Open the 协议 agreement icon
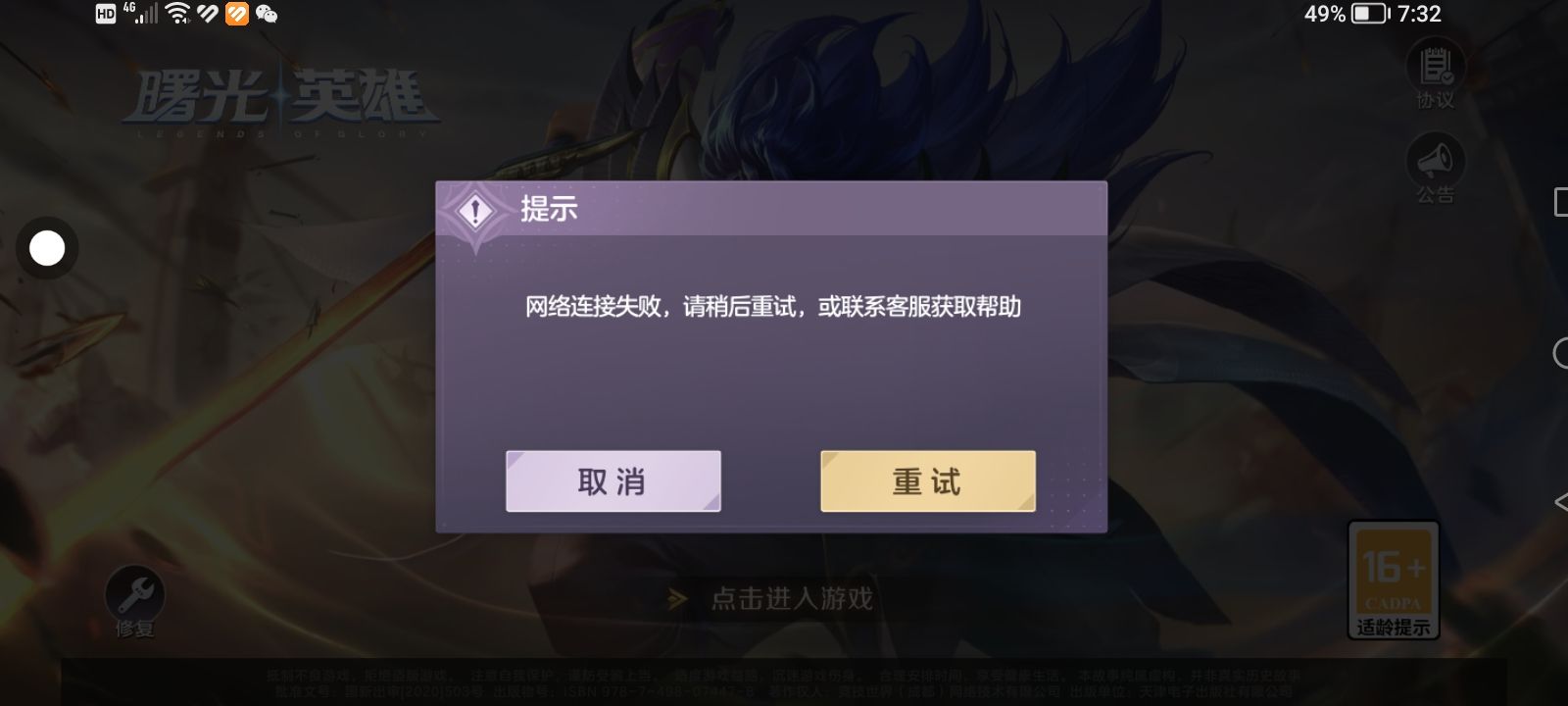Image resolution: width=1568 pixels, height=706 pixels. pyautogui.click(x=1436, y=76)
